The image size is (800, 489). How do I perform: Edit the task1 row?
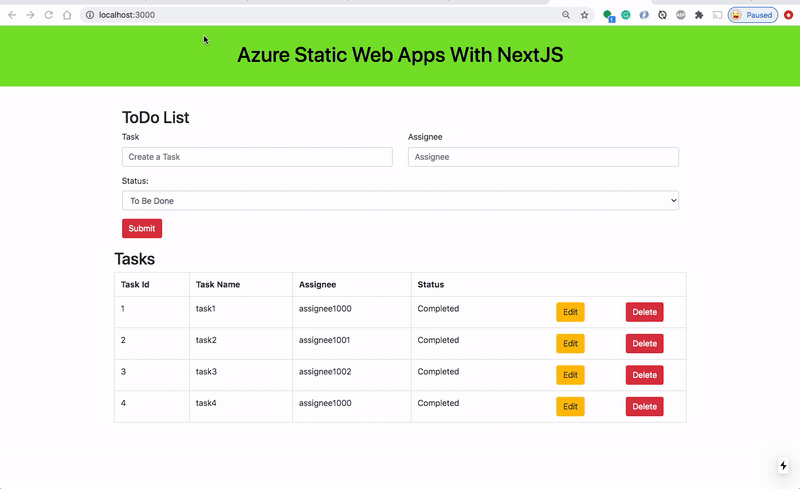tap(570, 312)
